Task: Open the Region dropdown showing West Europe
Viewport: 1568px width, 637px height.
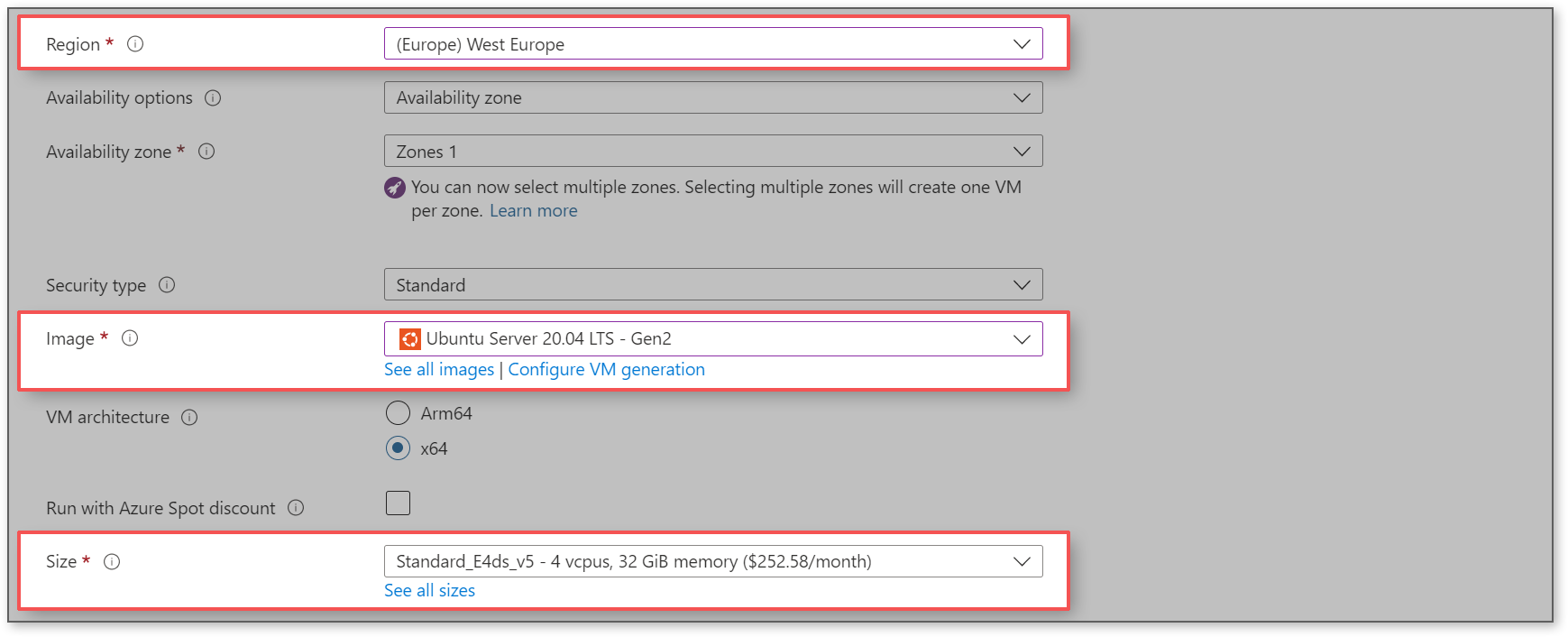Action: click(x=713, y=43)
